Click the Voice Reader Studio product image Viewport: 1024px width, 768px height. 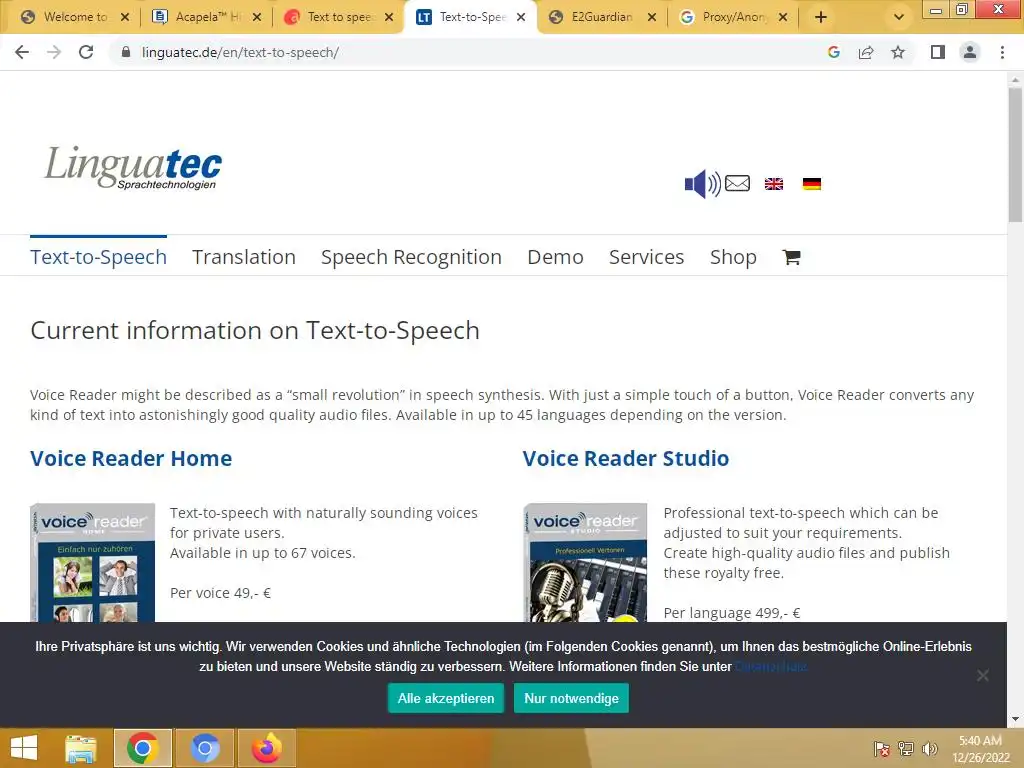coord(586,562)
